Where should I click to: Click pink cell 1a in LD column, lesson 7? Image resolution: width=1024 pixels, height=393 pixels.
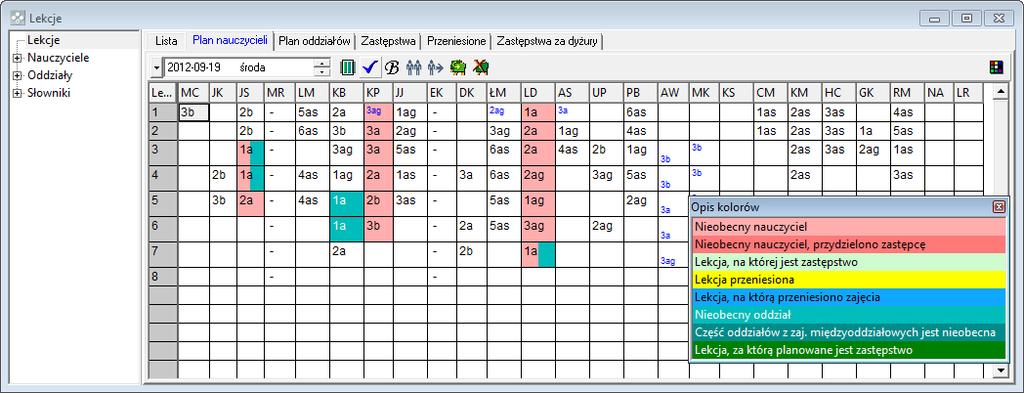(x=538, y=254)
